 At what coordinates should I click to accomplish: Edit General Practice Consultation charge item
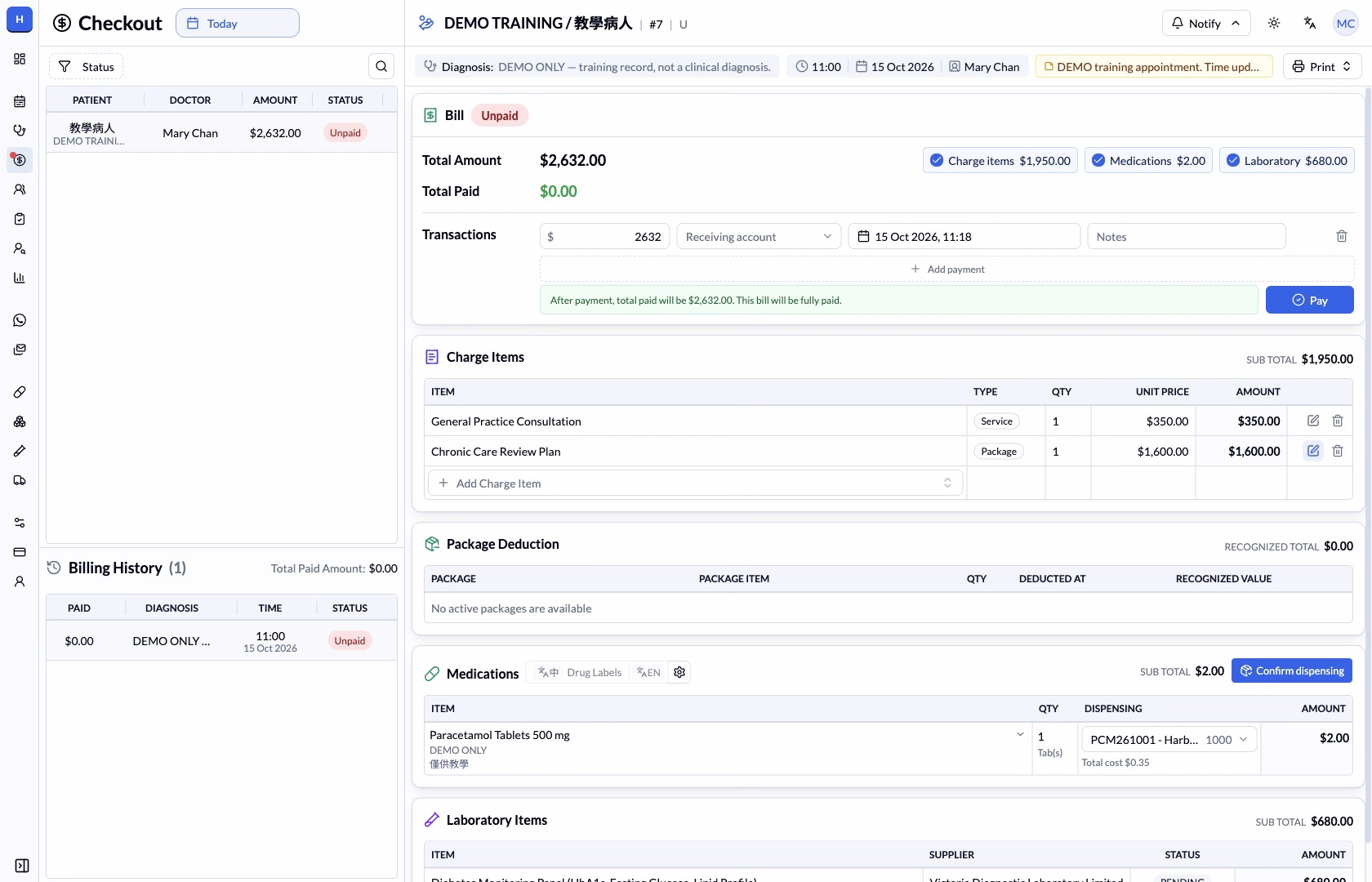[x=1313, y=421]
